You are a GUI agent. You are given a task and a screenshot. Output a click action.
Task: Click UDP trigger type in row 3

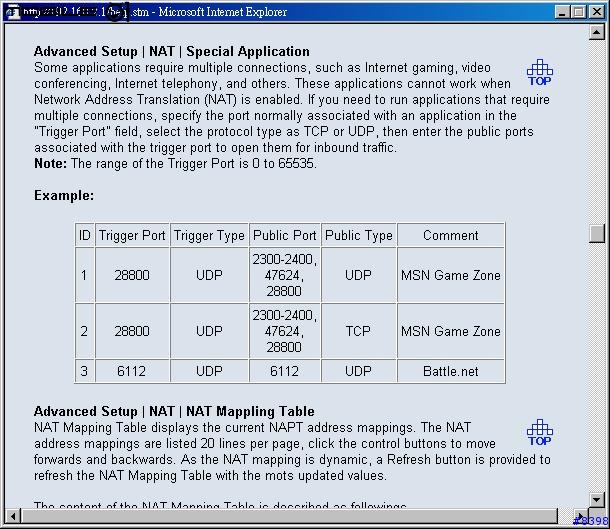point(209,371)
